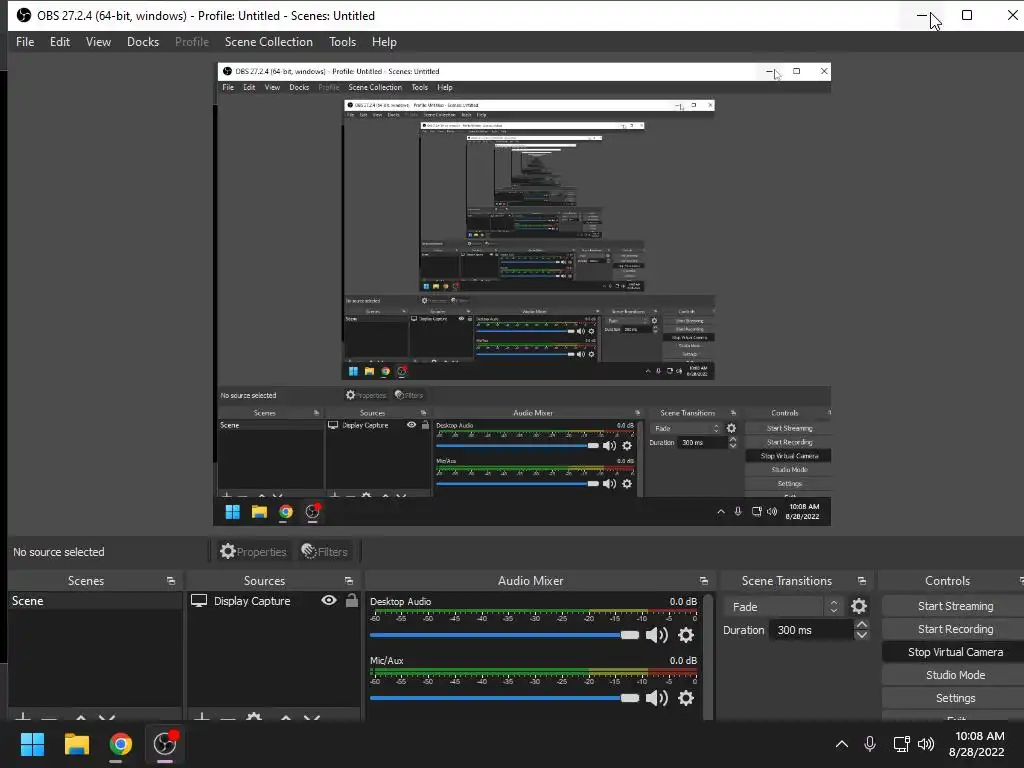
Task: Open the Edit menu
Action: tap(59, 42)
